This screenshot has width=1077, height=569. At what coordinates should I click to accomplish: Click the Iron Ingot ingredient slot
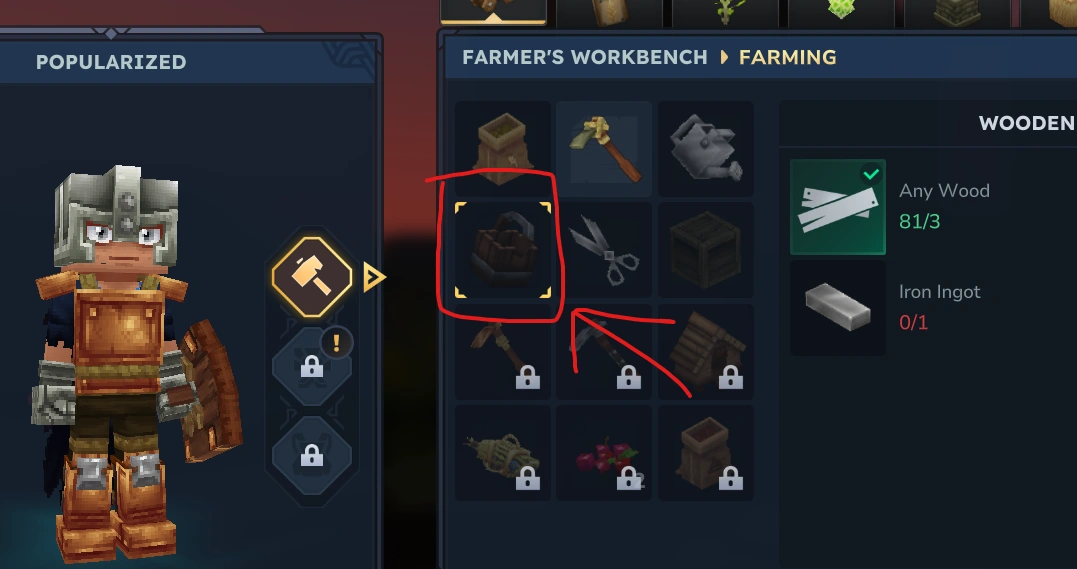pos(837,308)
